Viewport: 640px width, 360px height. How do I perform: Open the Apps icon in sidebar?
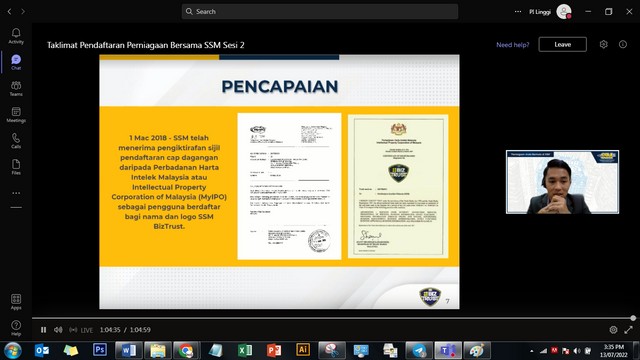pos(16,302)
